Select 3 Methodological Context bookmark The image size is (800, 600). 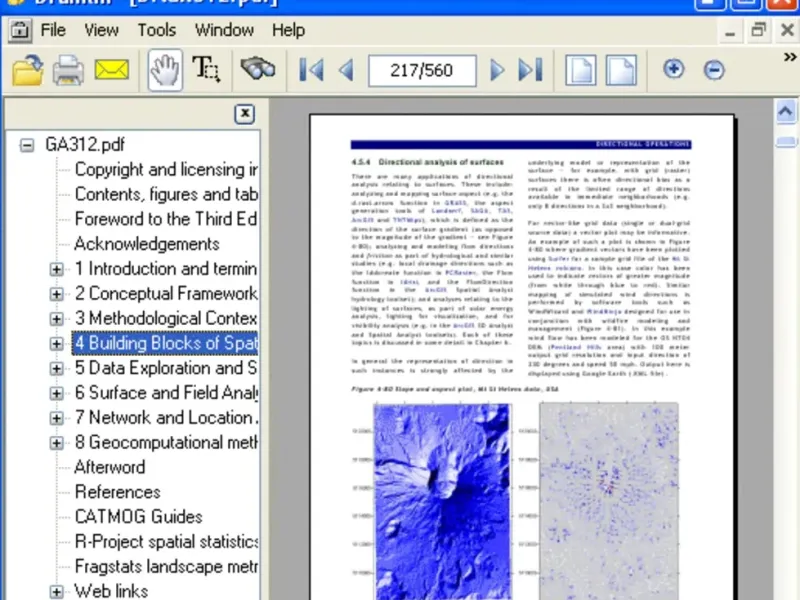(x=166, y=318)
